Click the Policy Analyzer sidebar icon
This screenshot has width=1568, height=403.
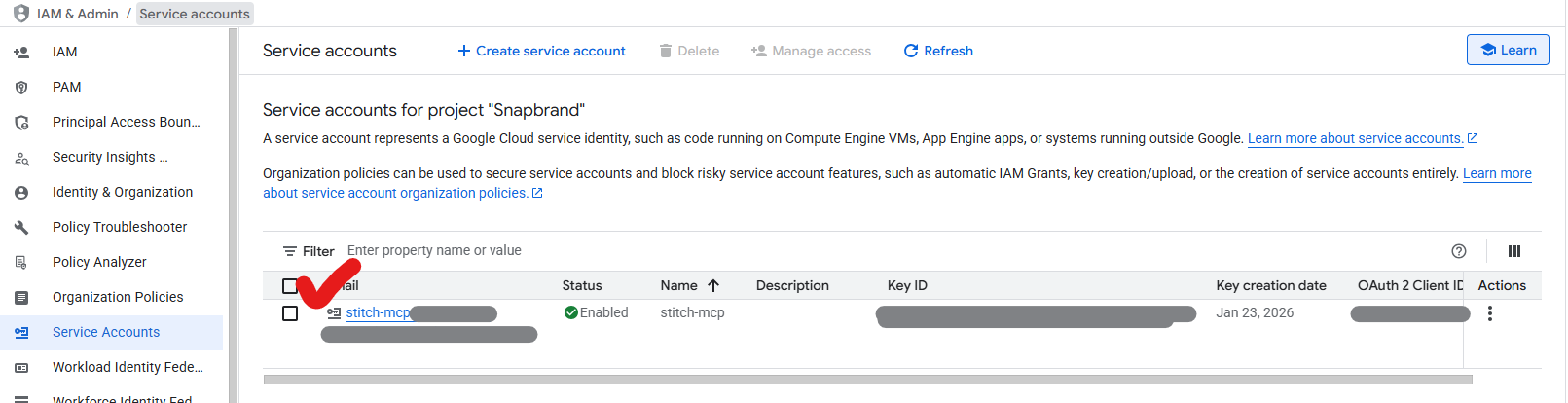pos(21,263)
